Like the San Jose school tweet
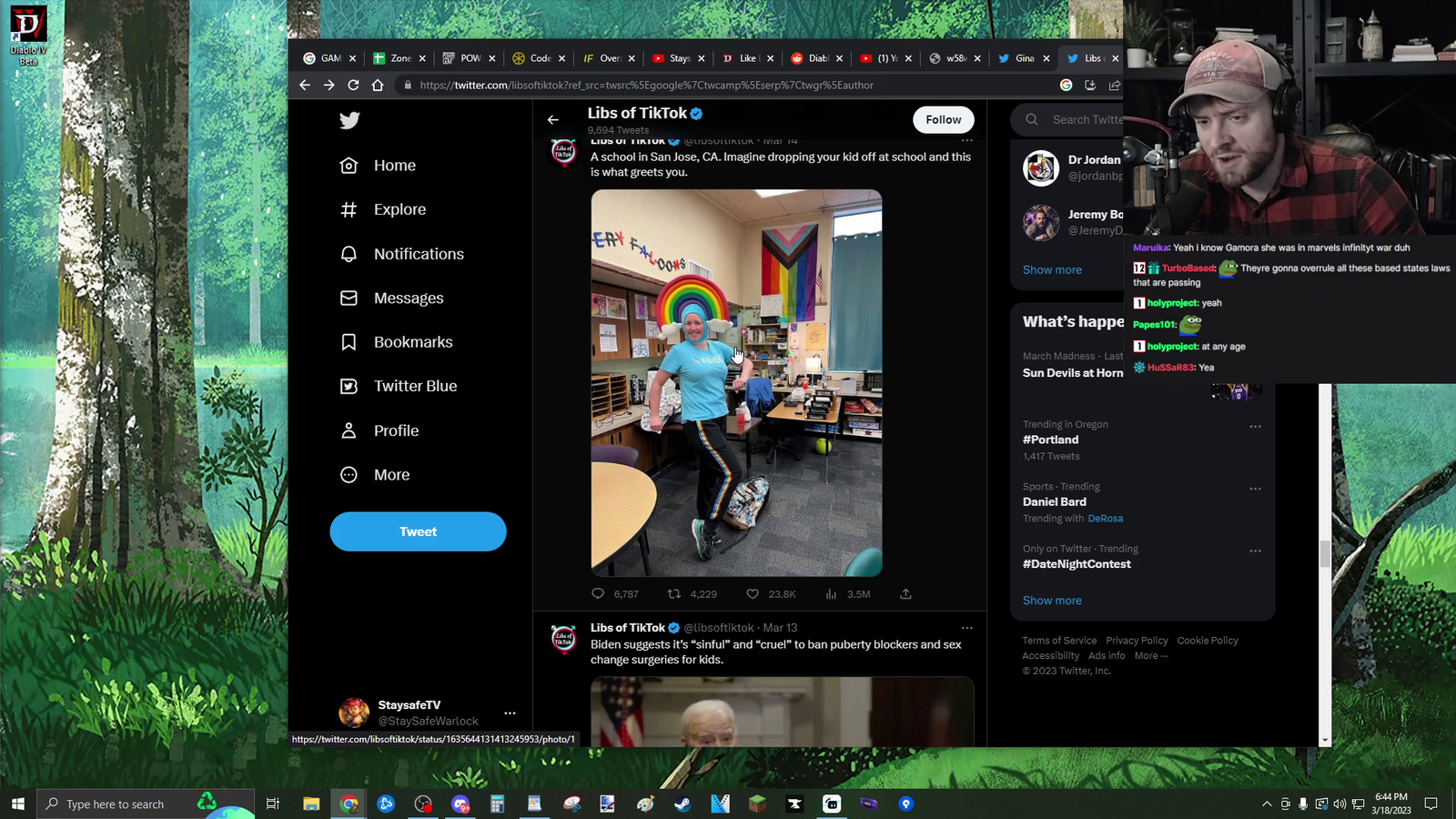The image size is (1456, 819). pyautogui.click(x=753, y=593)
